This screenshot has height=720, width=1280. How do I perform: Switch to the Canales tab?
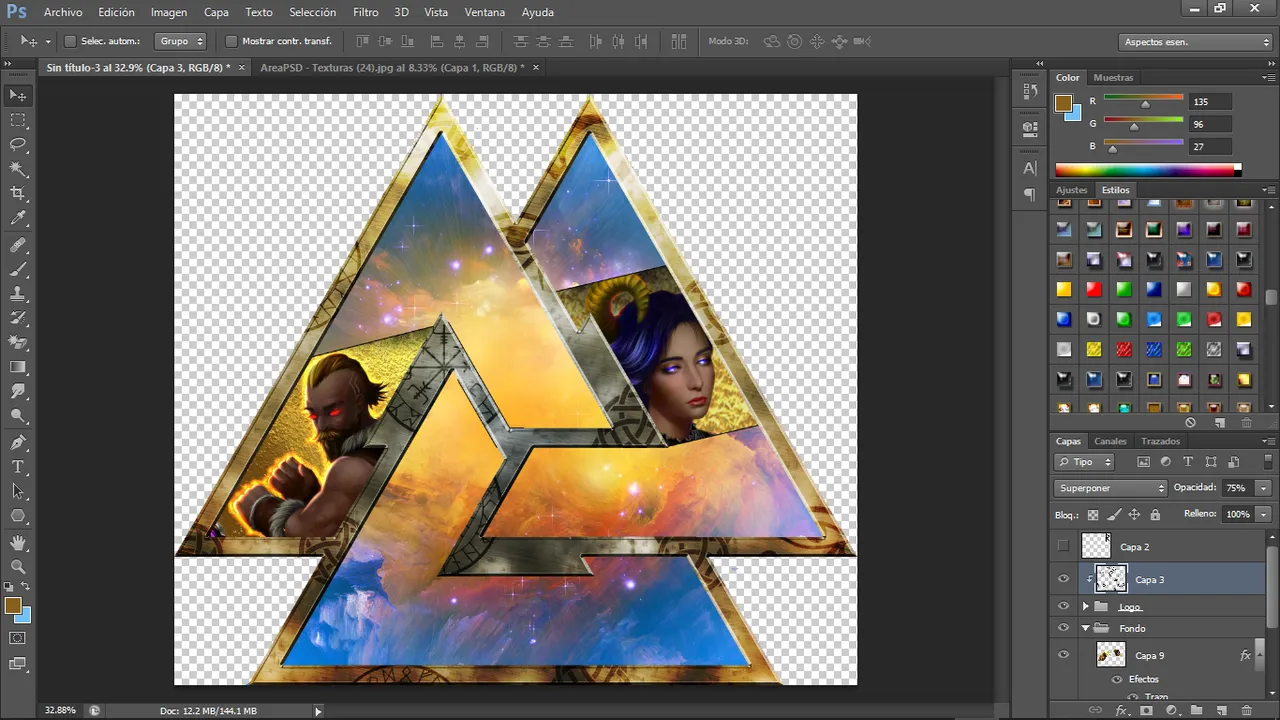point(1109,441)
